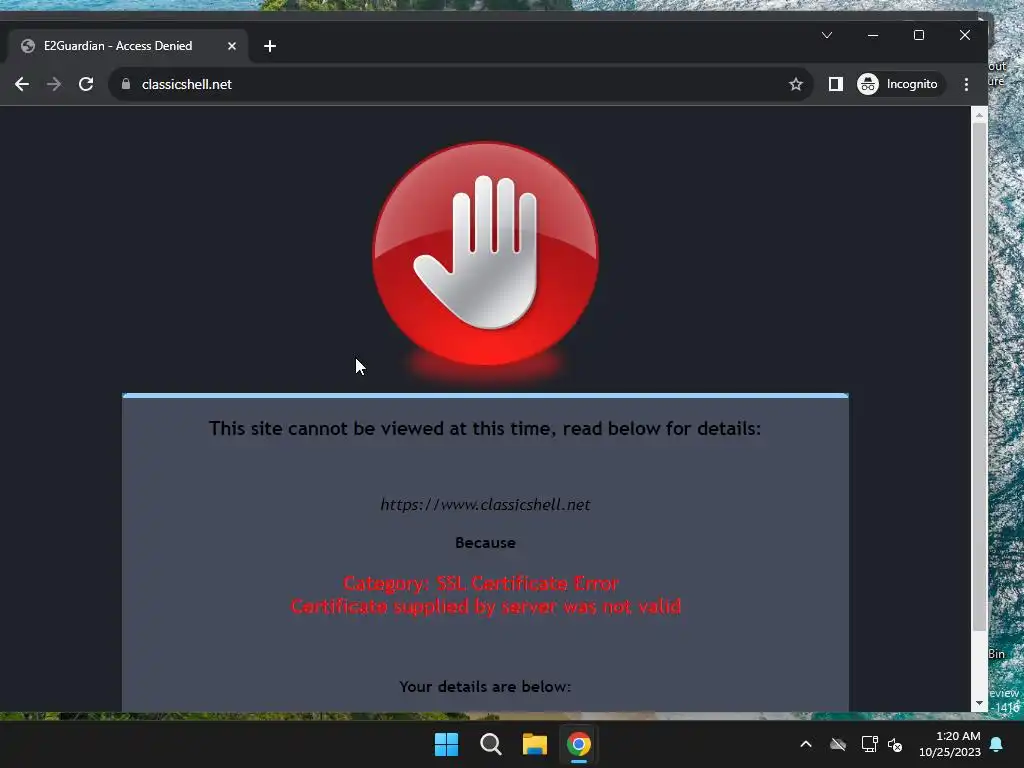This screenshot has width=1024, height=768.
Task: Maximize the Chrome window
Action: click(919, 35)
